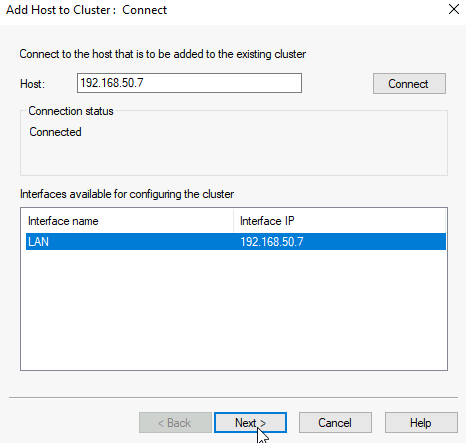Click the Connect button

pos(409,84)
